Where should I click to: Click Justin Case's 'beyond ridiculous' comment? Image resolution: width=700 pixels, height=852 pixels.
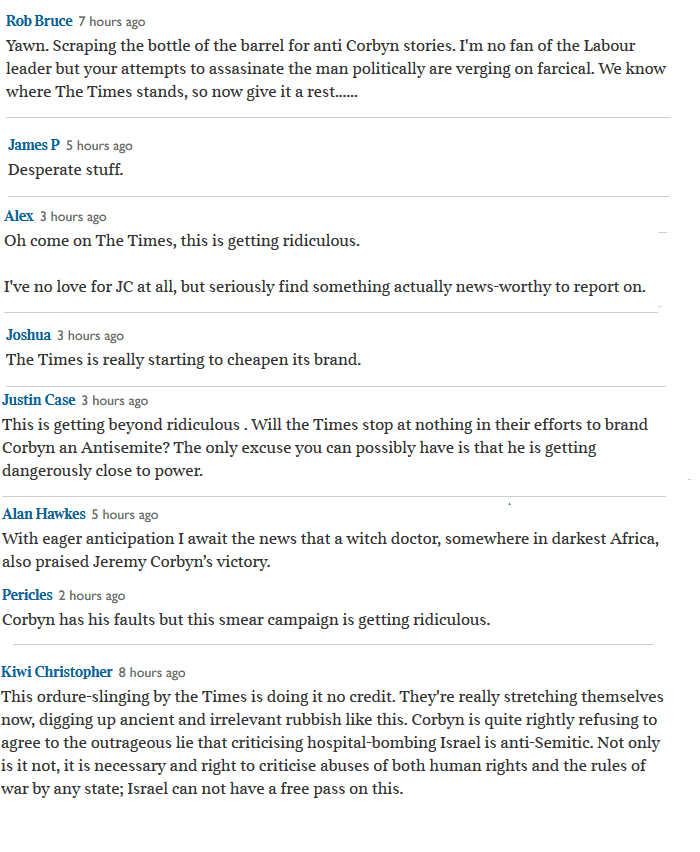pos(325,447)
